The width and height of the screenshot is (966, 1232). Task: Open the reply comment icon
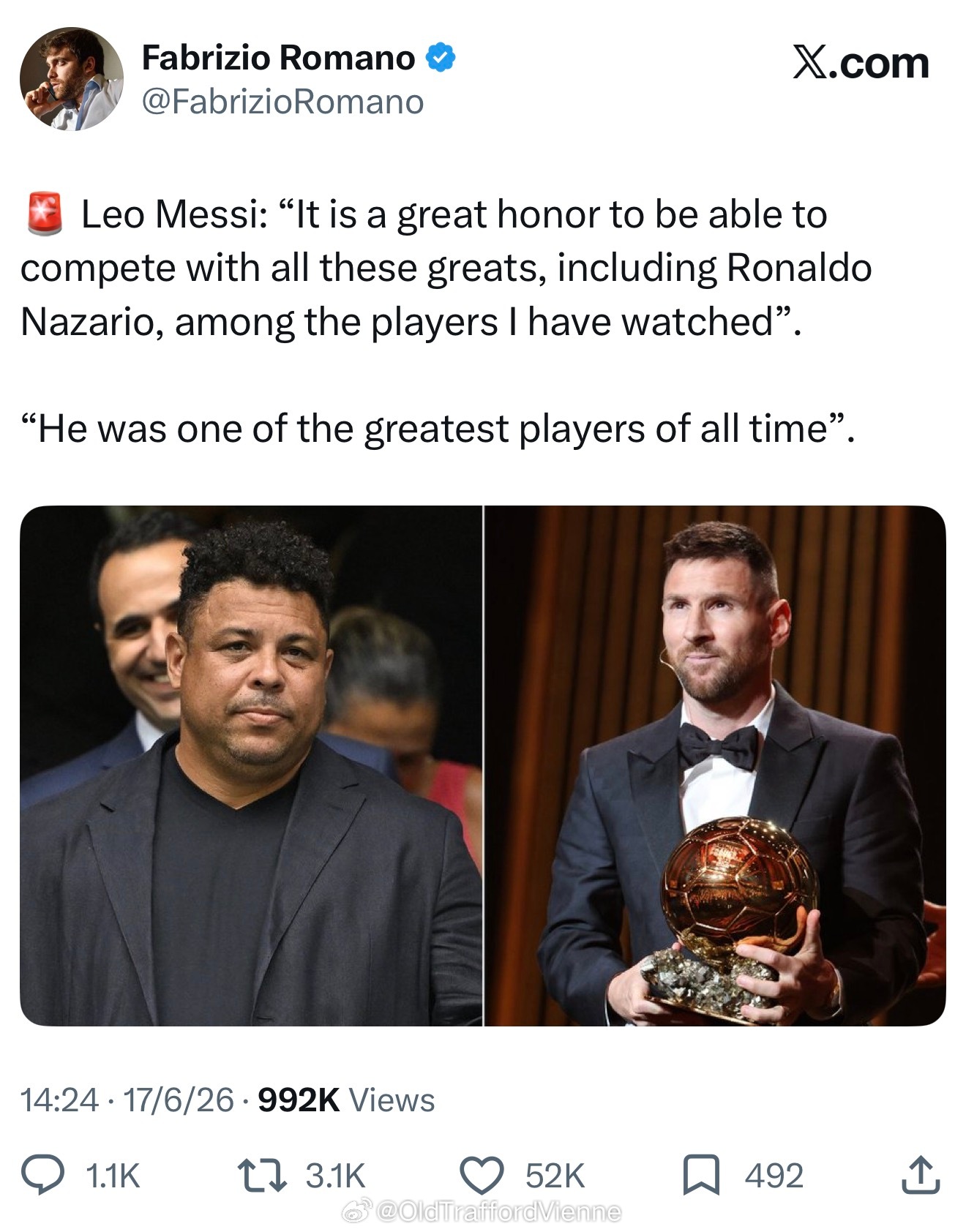pyautogui.click(x=42, y=1176)
